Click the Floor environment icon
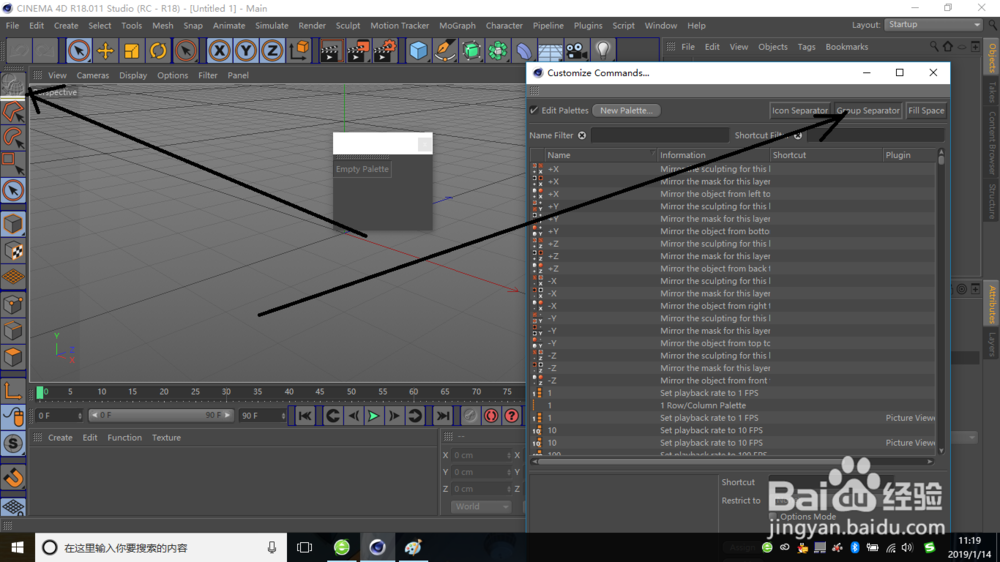1000x562 pixels. tap(550, 50)
